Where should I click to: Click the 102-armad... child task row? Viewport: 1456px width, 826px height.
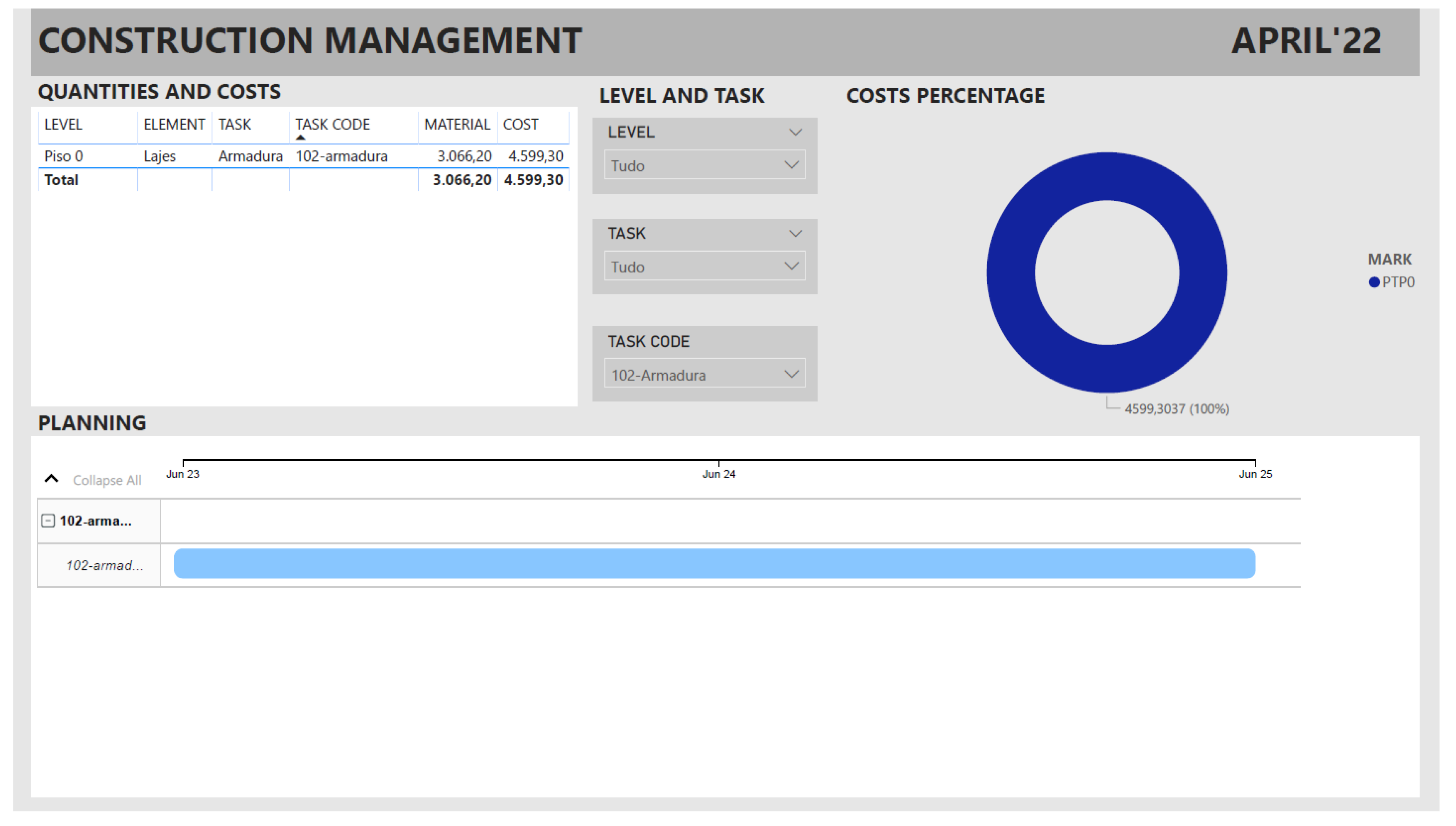(104, 565)
